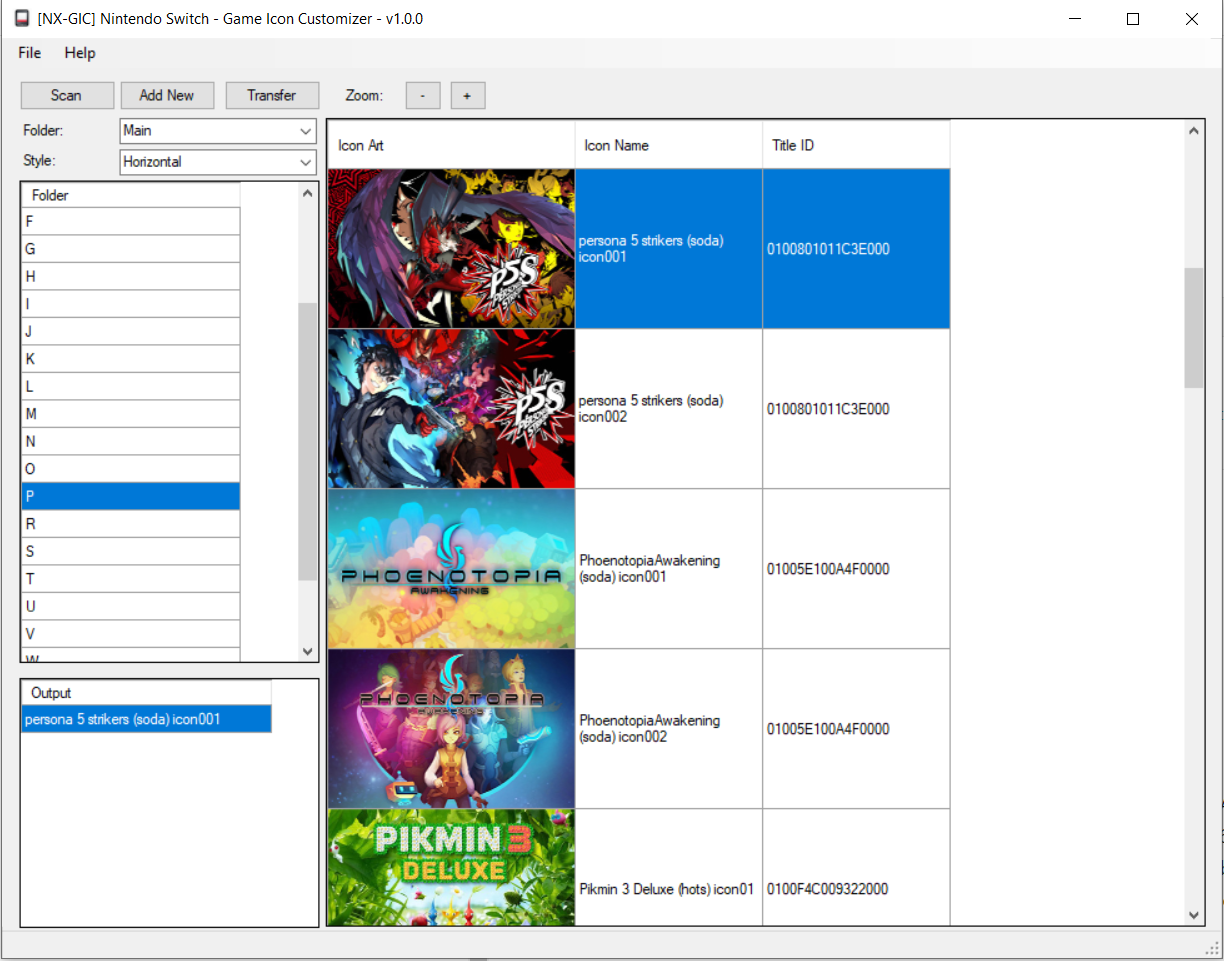Select folder K in the folder list

[x=131, y=359]
